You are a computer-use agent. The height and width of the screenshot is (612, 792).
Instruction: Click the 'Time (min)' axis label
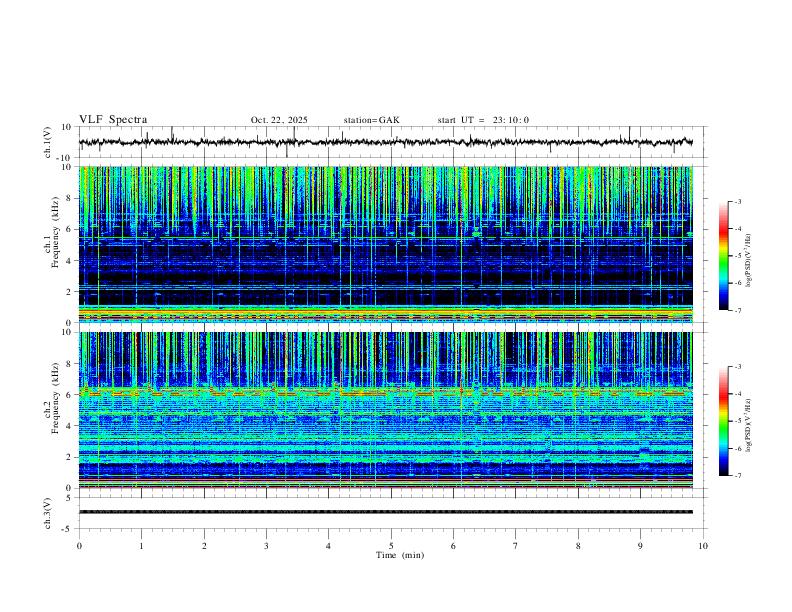[400, 555]
